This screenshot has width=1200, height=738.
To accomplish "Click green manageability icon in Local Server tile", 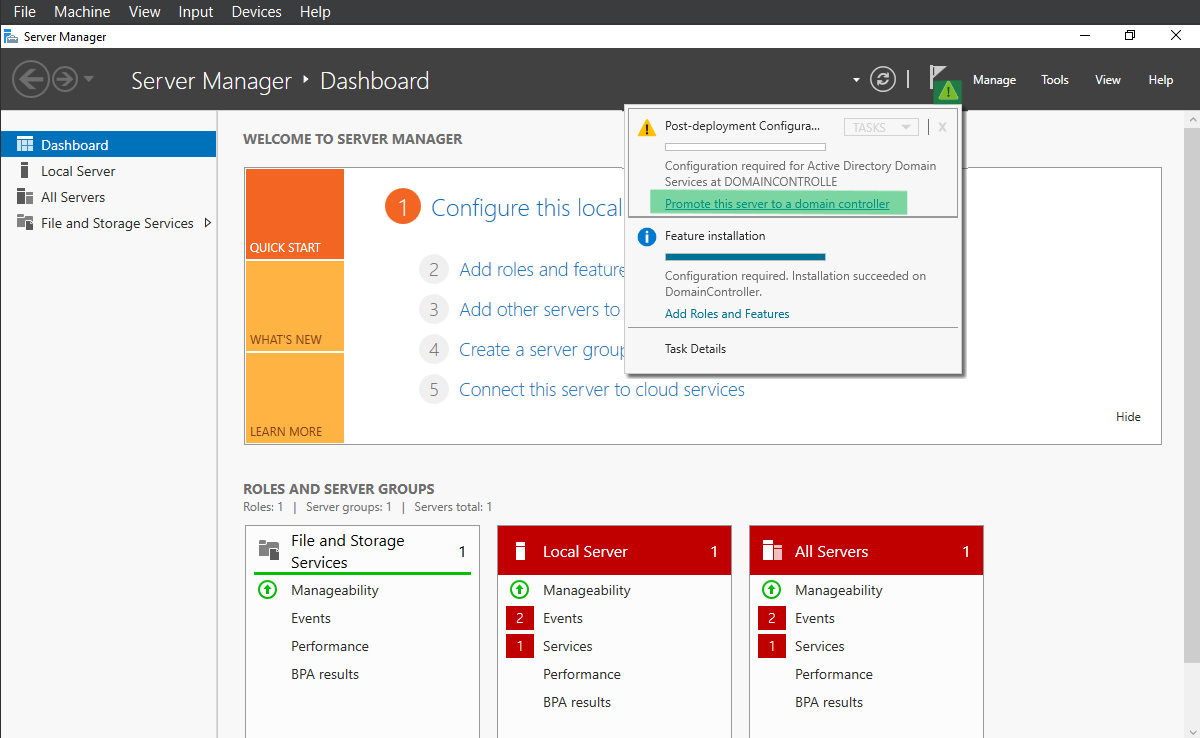I will click(519, 590).
